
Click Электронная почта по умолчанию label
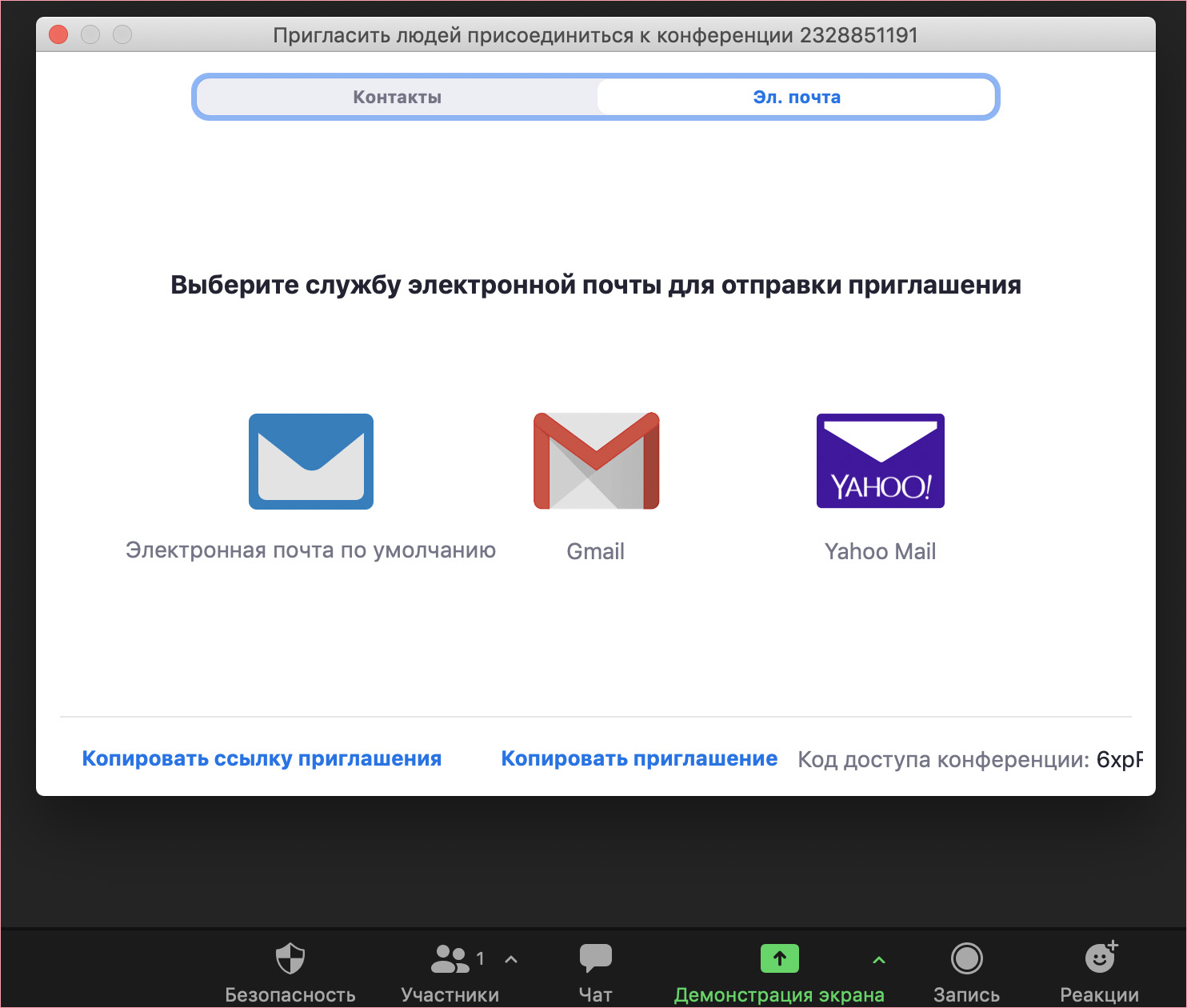(x=310, y=550)
